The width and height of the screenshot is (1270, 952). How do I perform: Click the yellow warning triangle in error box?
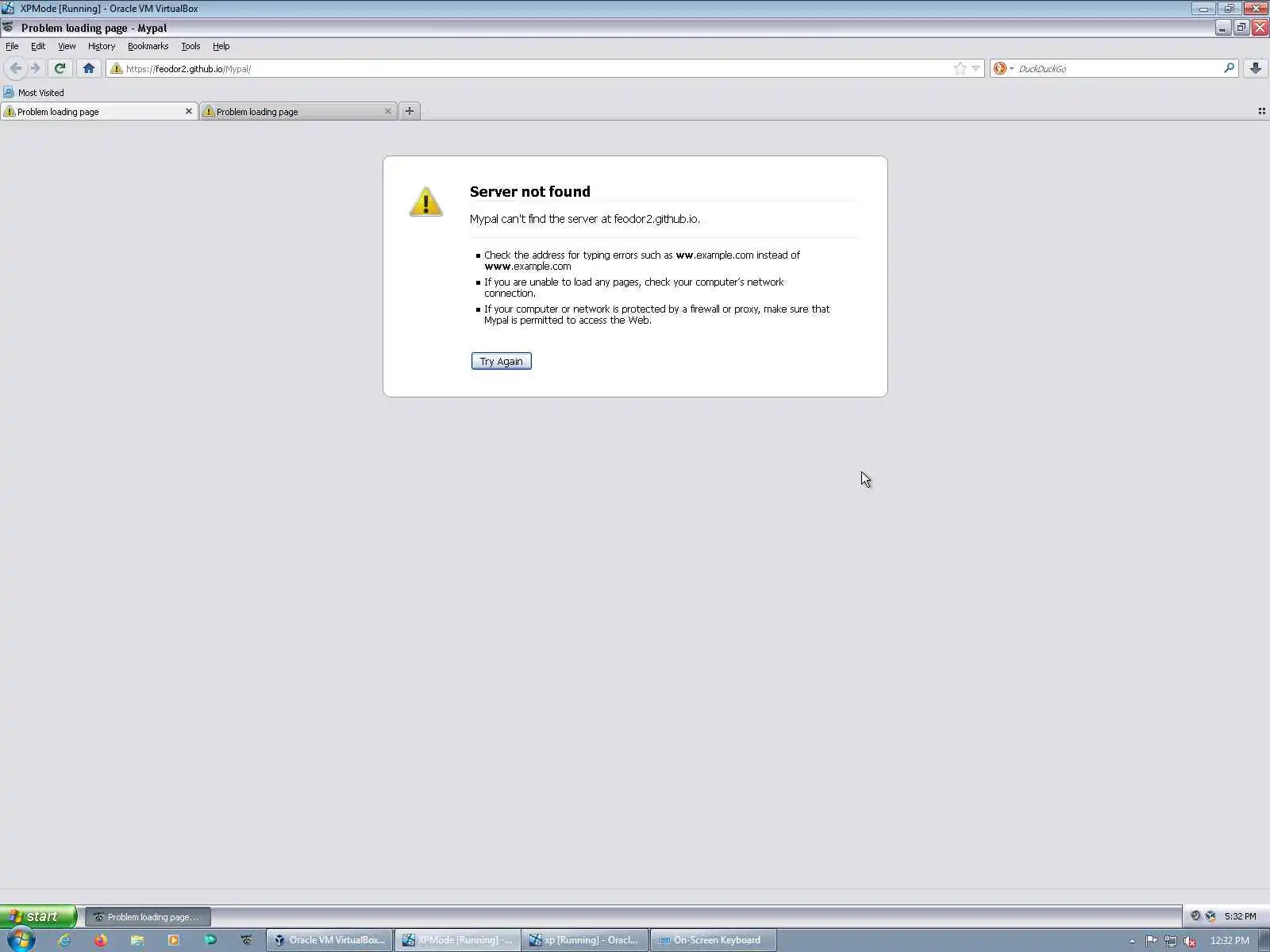tap(426, 202)
